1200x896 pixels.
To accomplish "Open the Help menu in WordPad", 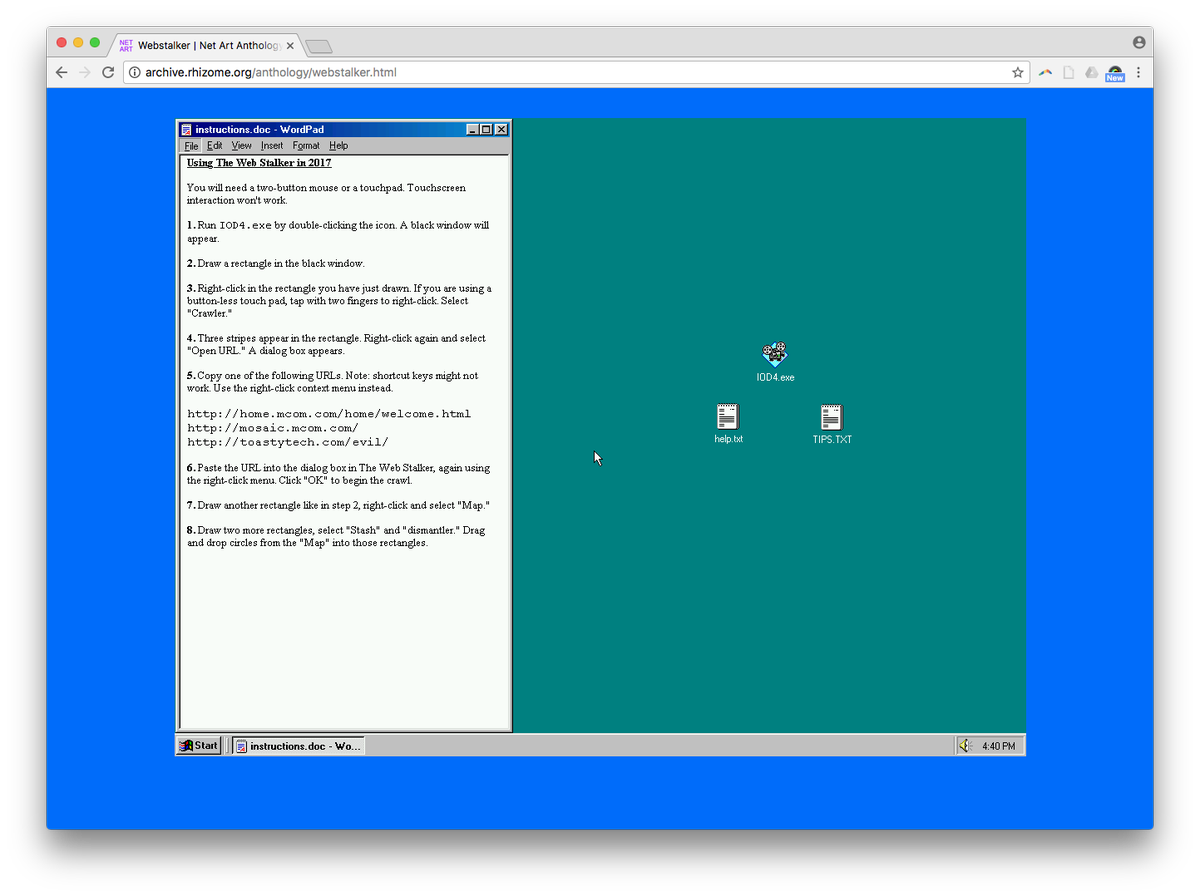I will (339, 146).
